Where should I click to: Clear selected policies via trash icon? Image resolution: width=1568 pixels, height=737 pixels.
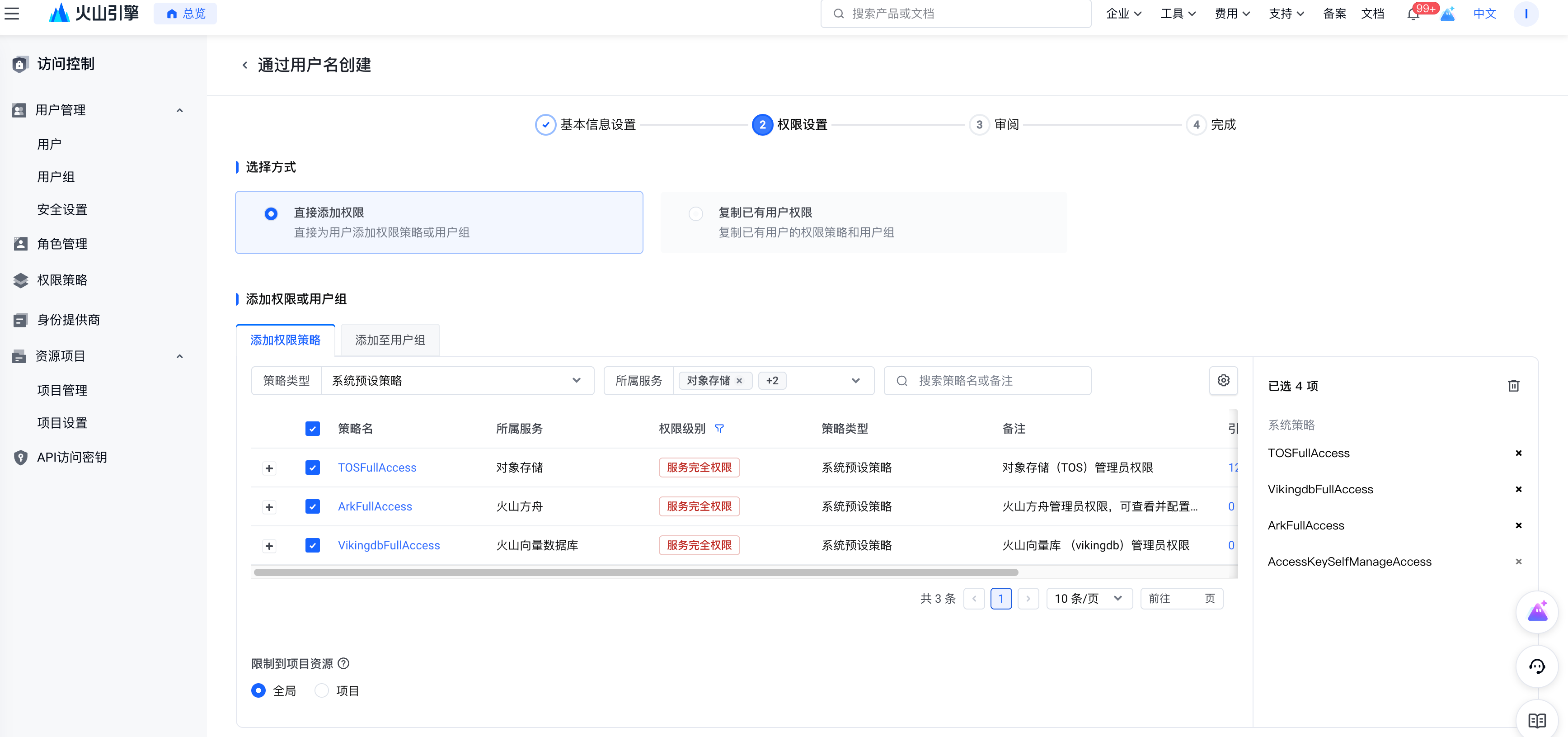click(1514, 386)
